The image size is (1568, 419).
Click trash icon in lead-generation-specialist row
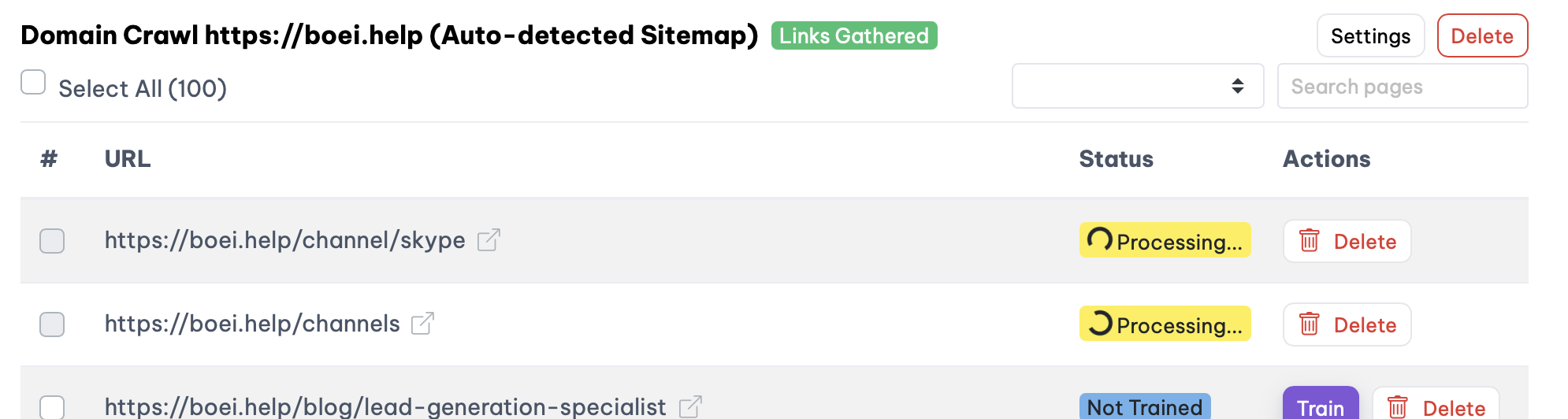click(1398, 407)
